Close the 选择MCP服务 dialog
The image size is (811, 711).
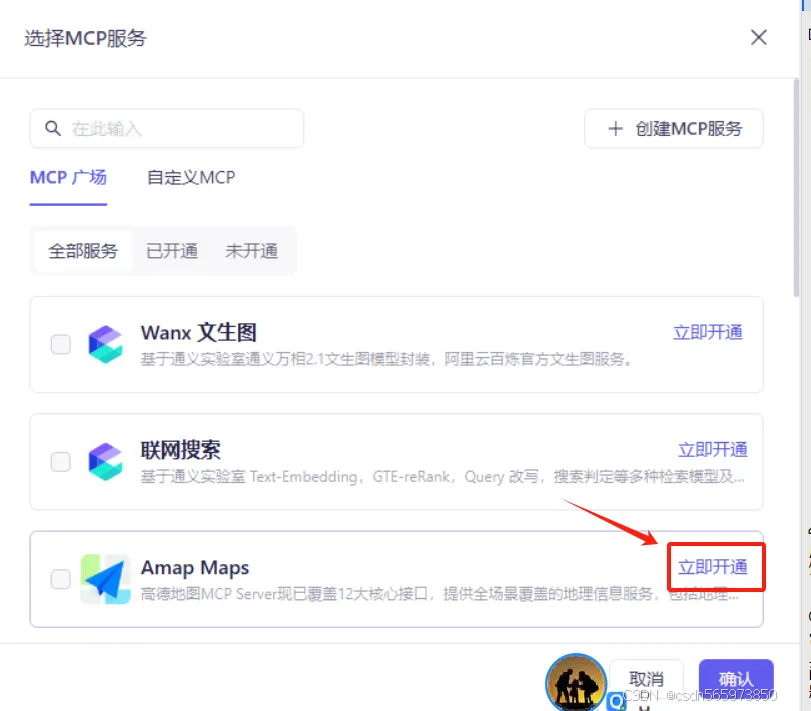758,37
